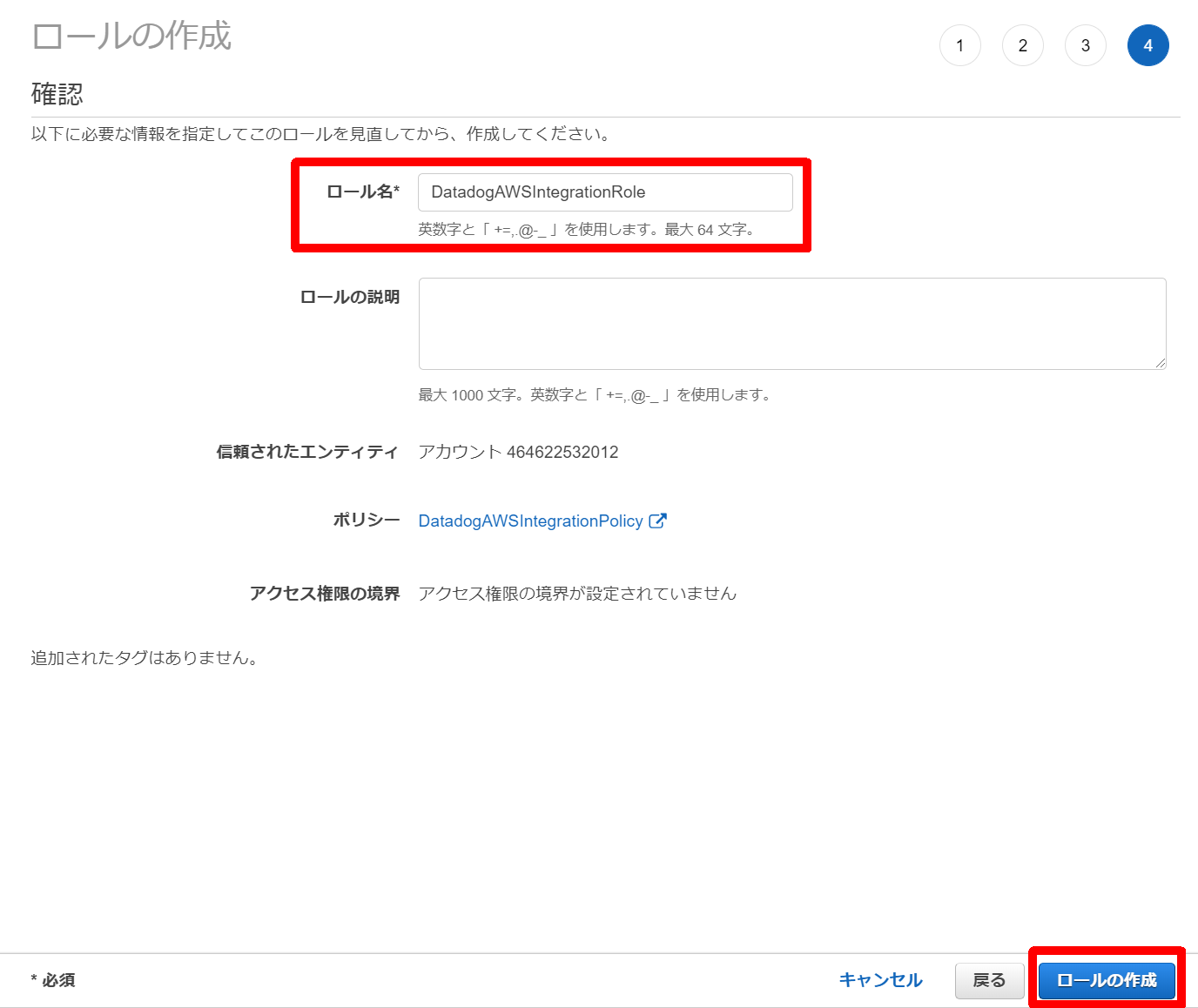Image resolution: width=1198 pixels, height=1008 pixels.
Task: Create the role with ロールの作成 button
Action: point(1107,980)
